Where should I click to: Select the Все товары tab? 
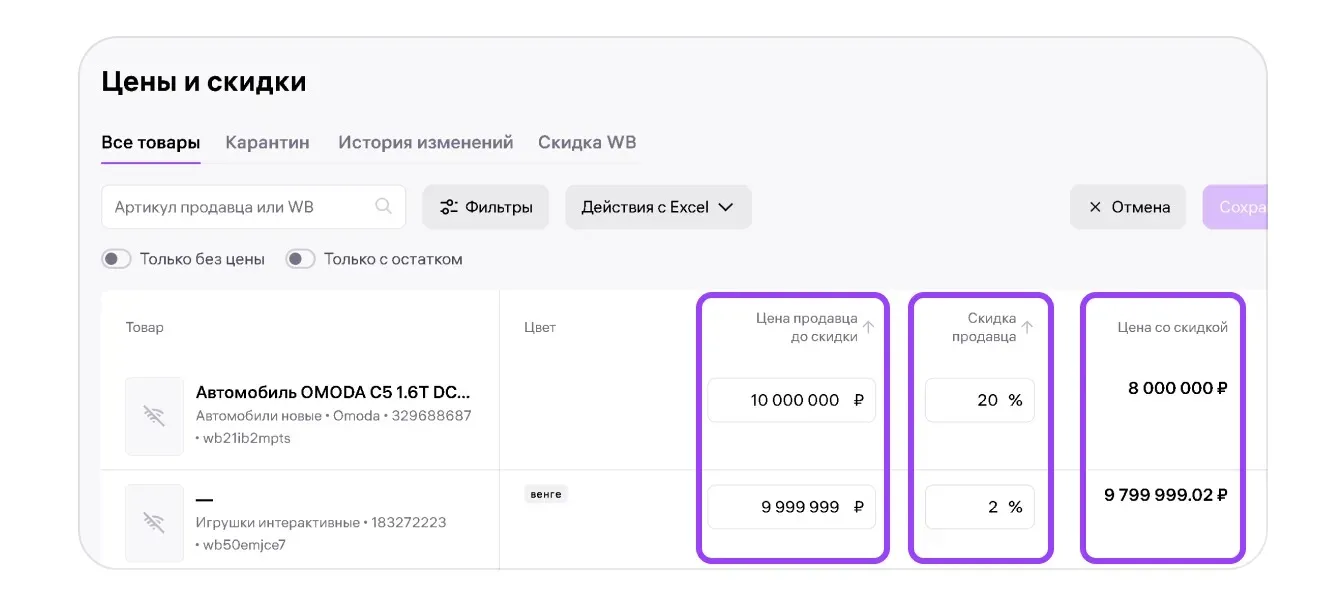150,142
